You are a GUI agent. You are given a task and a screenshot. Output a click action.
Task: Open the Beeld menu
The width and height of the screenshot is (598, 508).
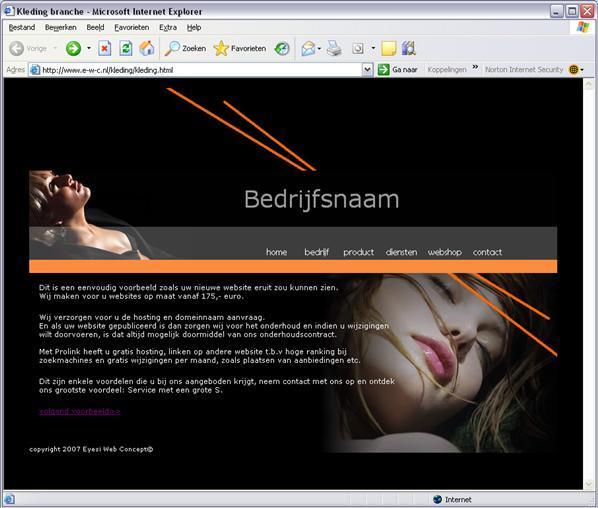pyautogui.click(x=95, y=27)
